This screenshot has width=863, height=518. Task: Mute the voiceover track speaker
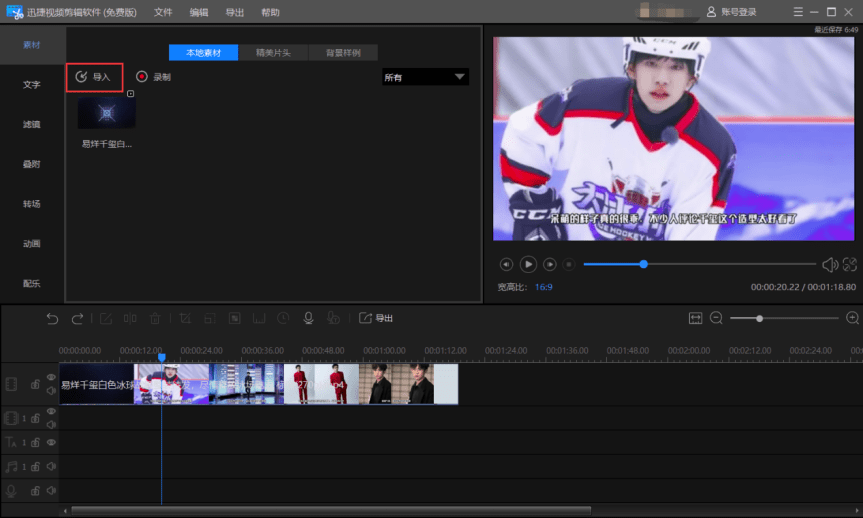(x=51, y=490)
